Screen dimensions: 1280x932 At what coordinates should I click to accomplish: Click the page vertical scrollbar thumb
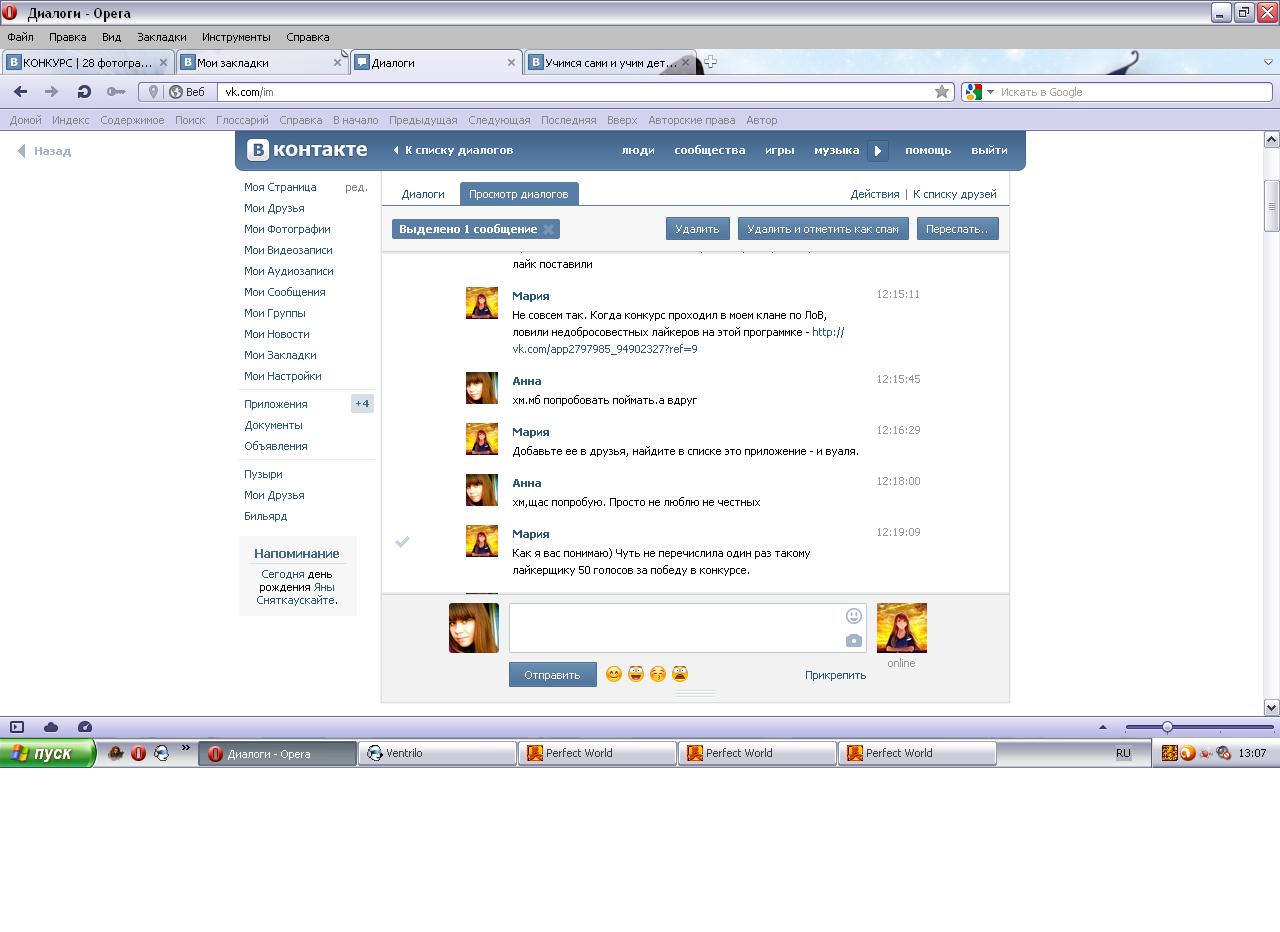click(x=1272, y=206)
